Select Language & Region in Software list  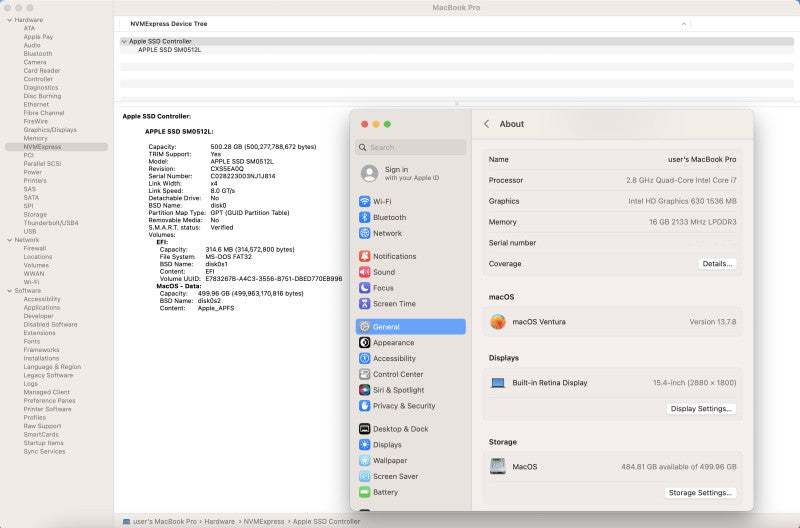[x=52, y=367]
